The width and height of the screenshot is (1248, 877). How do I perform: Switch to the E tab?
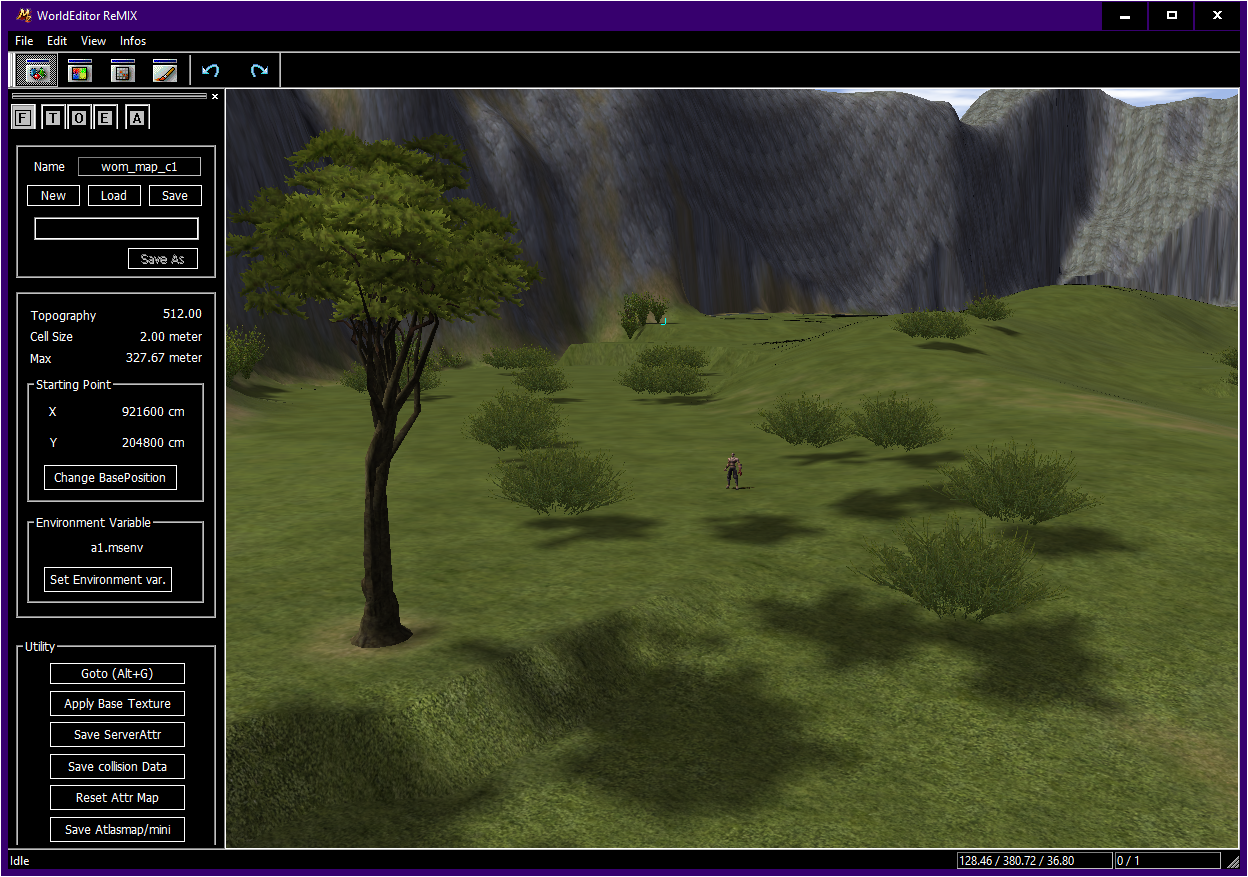[x=105, y=117]
